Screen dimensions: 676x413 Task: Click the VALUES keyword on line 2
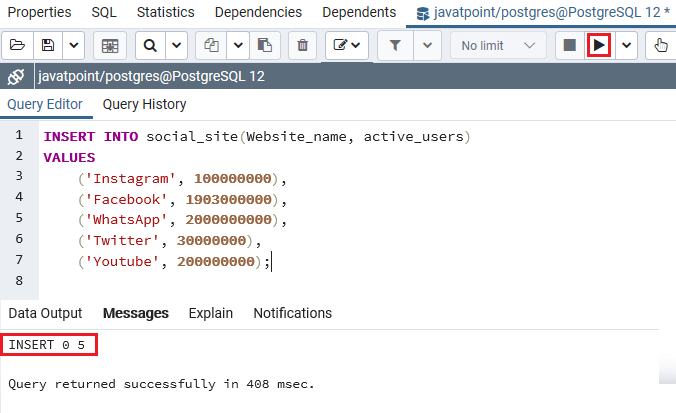pos(69,158)
